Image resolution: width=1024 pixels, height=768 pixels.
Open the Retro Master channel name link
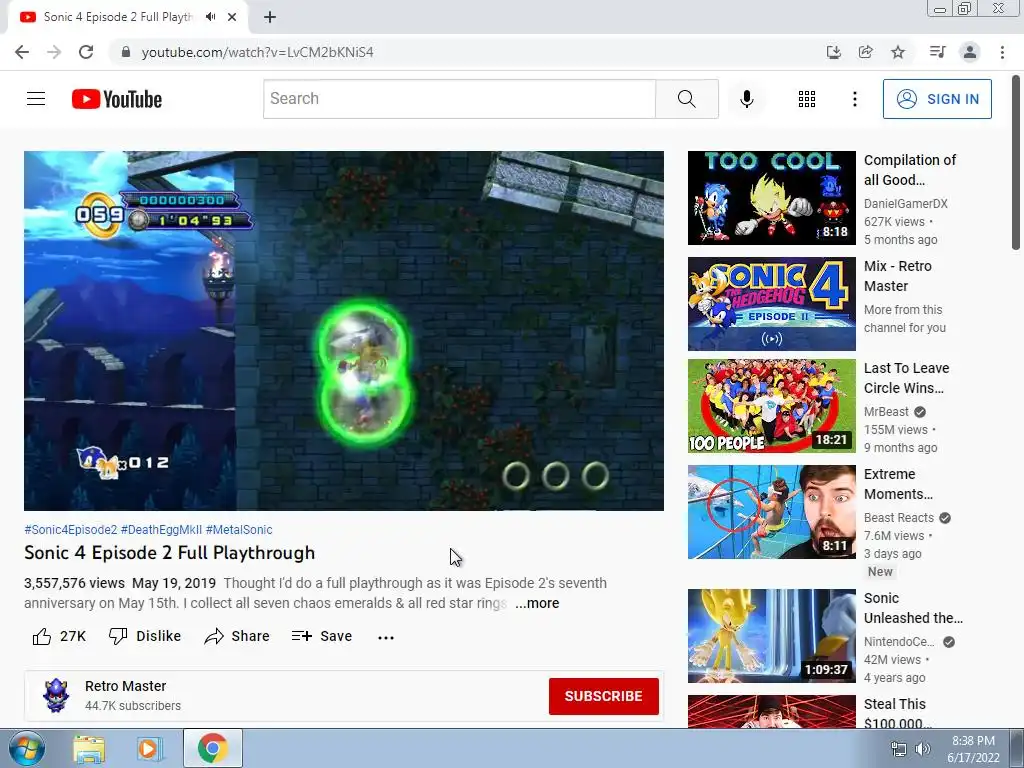[x=125, y=686]
